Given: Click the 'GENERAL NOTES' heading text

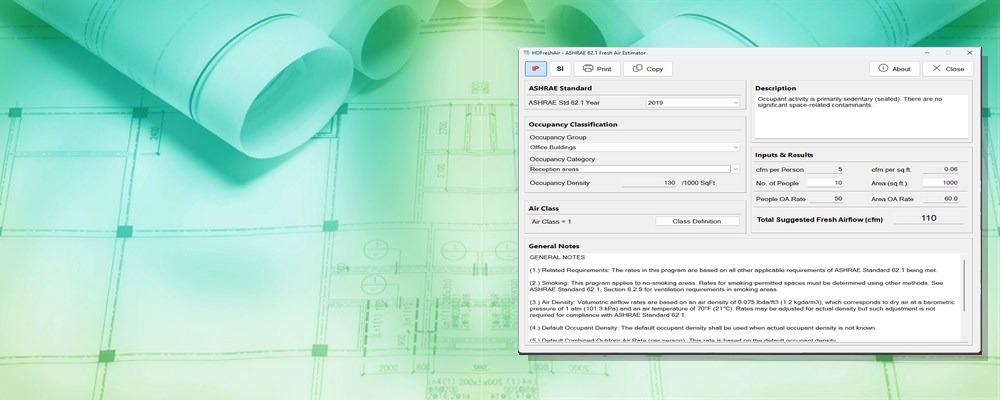Looking at the screenshot, I should (x=557, y=258).
